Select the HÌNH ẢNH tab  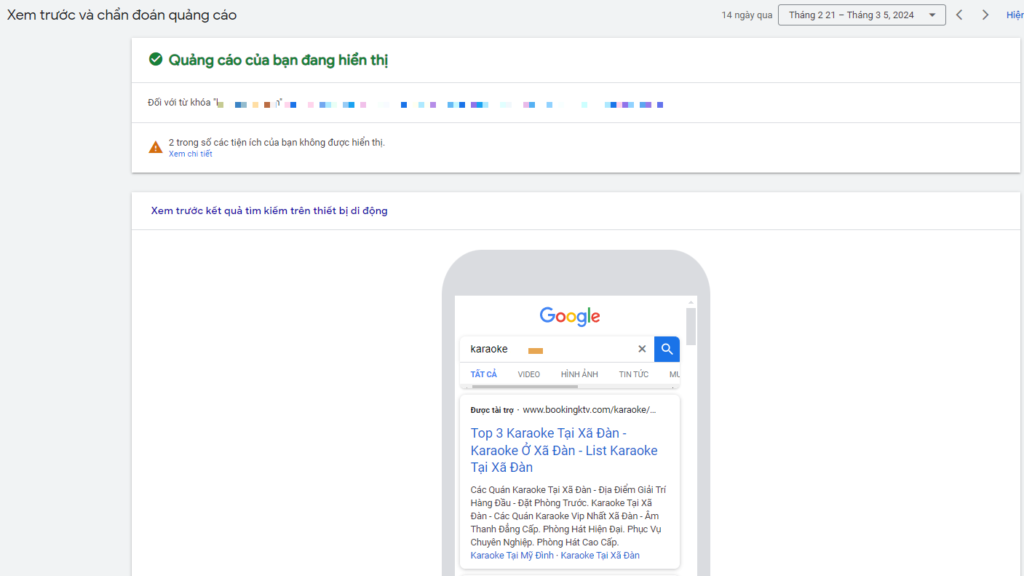click(x=579, y=374)
